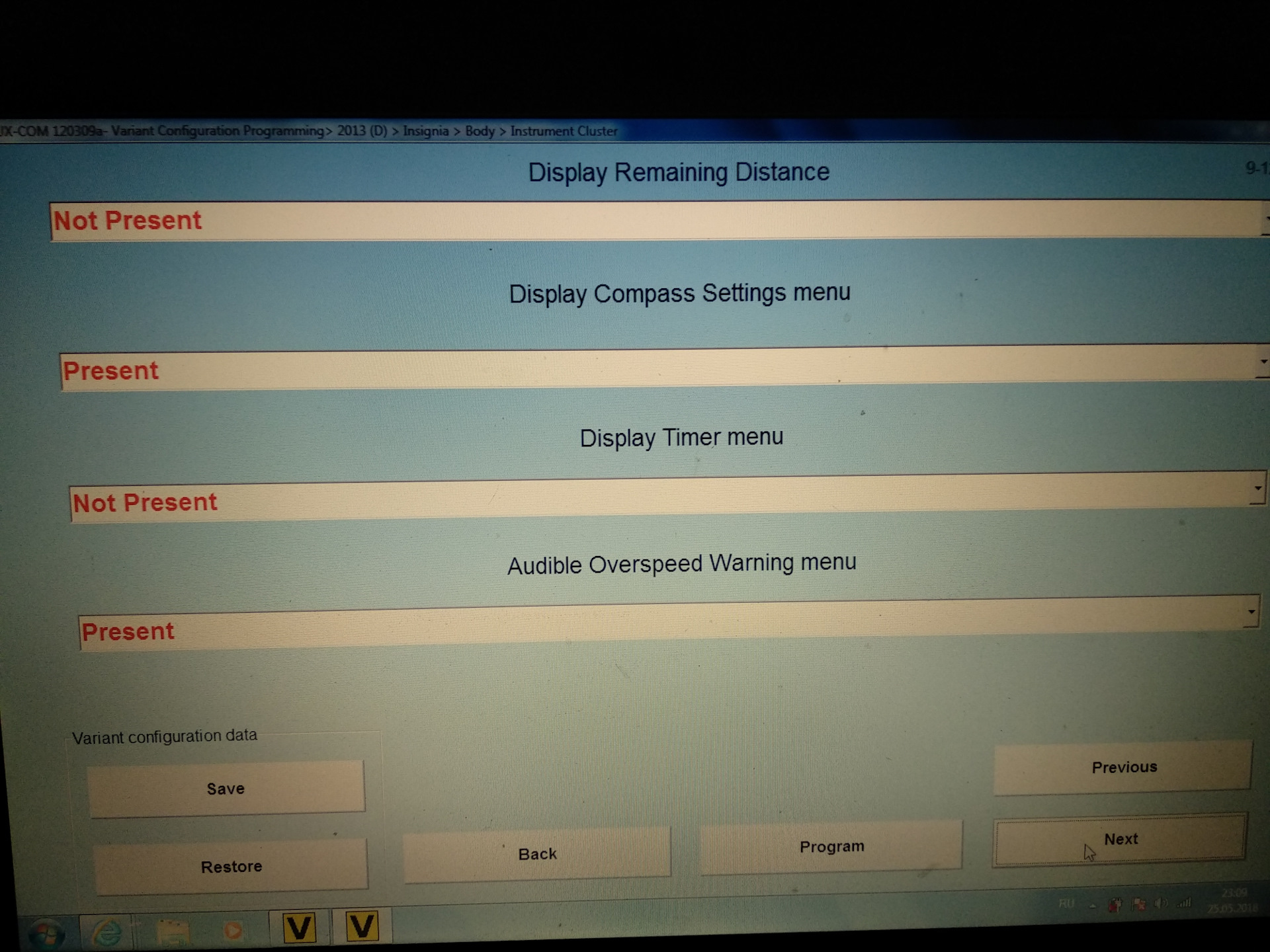
Task: Click the network signal tray icon
Action: [1184, 902]
